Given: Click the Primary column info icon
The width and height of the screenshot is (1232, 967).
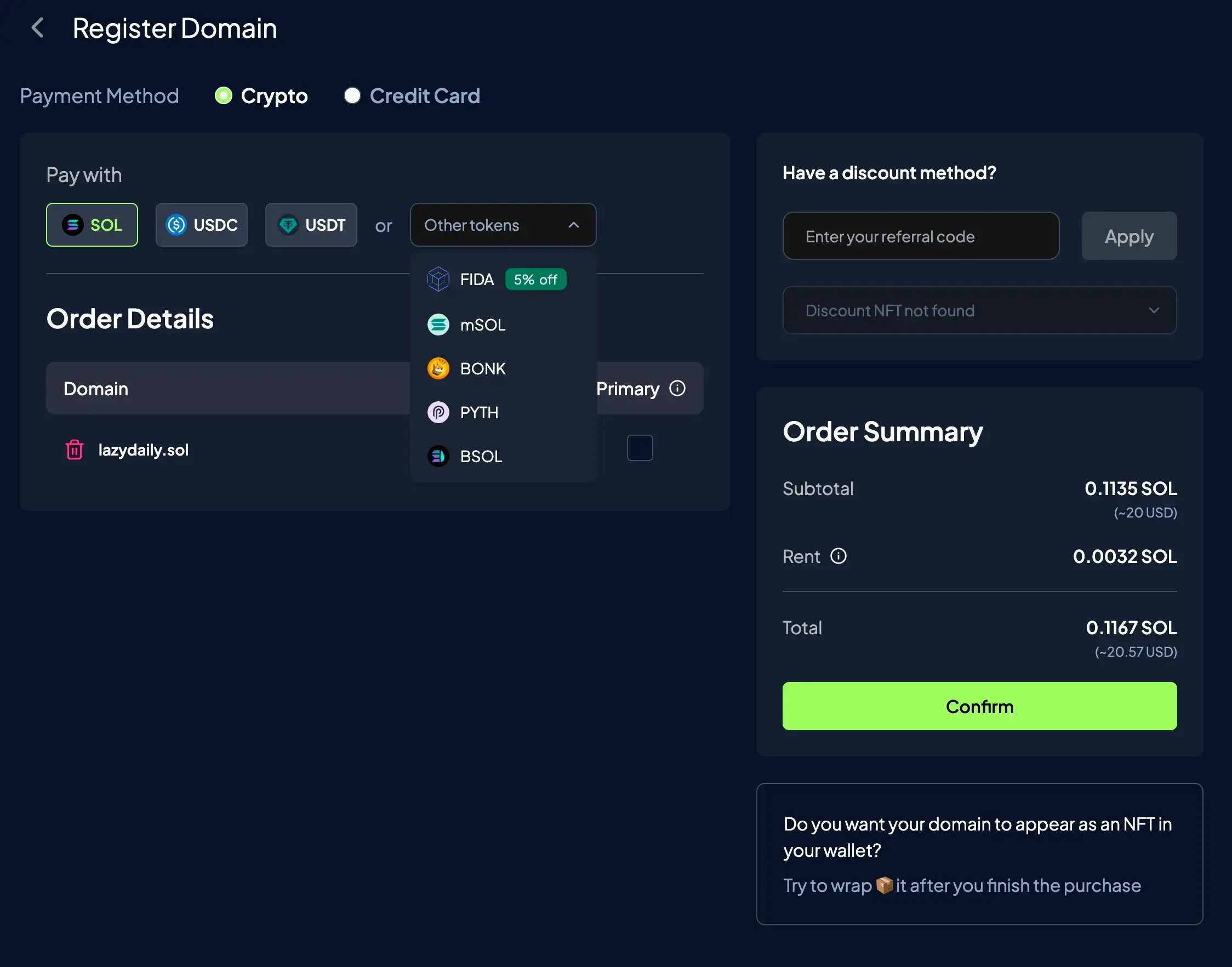Looking at the screenshot, I should [x=677, y=388].
